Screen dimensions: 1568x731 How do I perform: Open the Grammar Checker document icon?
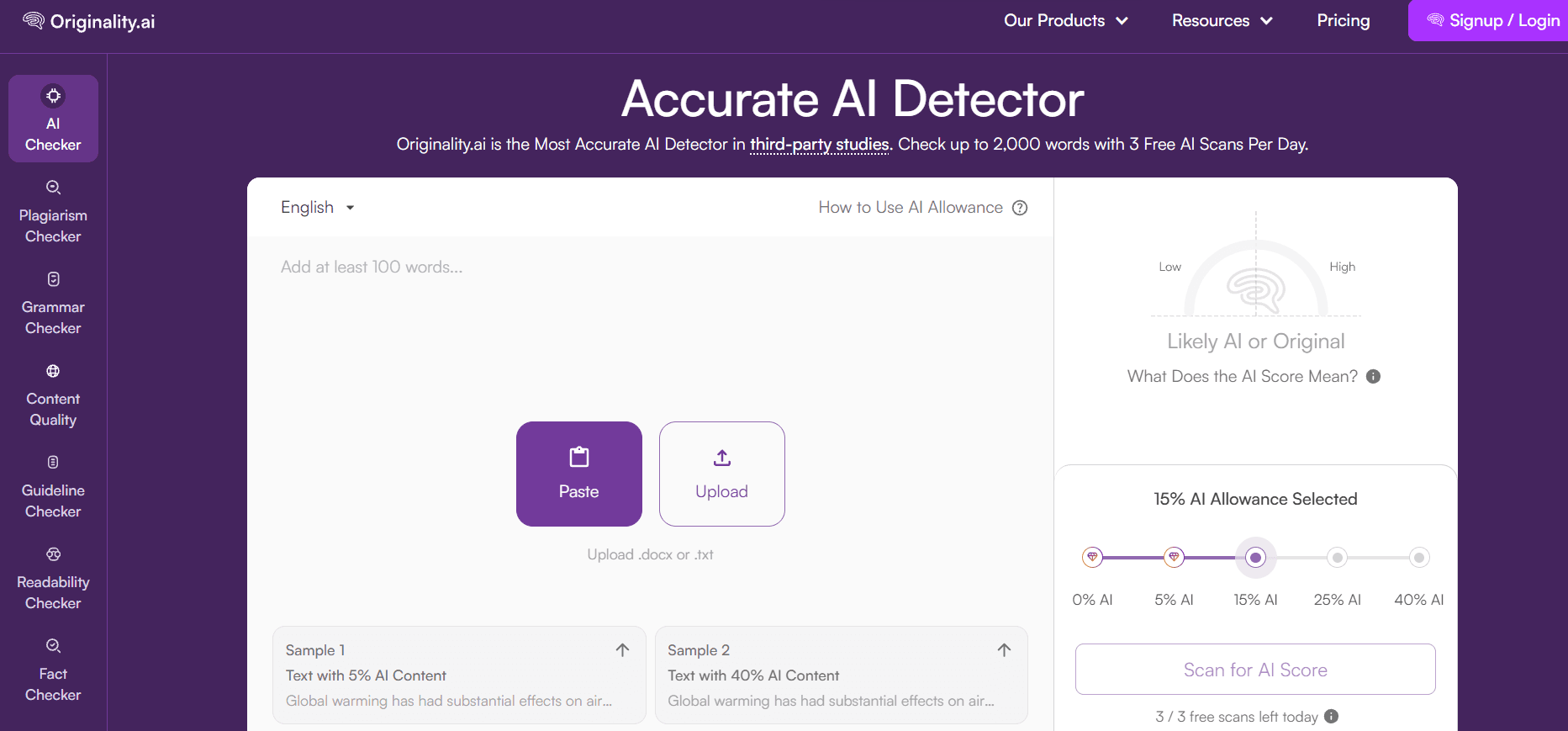click(x=53, y=279)
